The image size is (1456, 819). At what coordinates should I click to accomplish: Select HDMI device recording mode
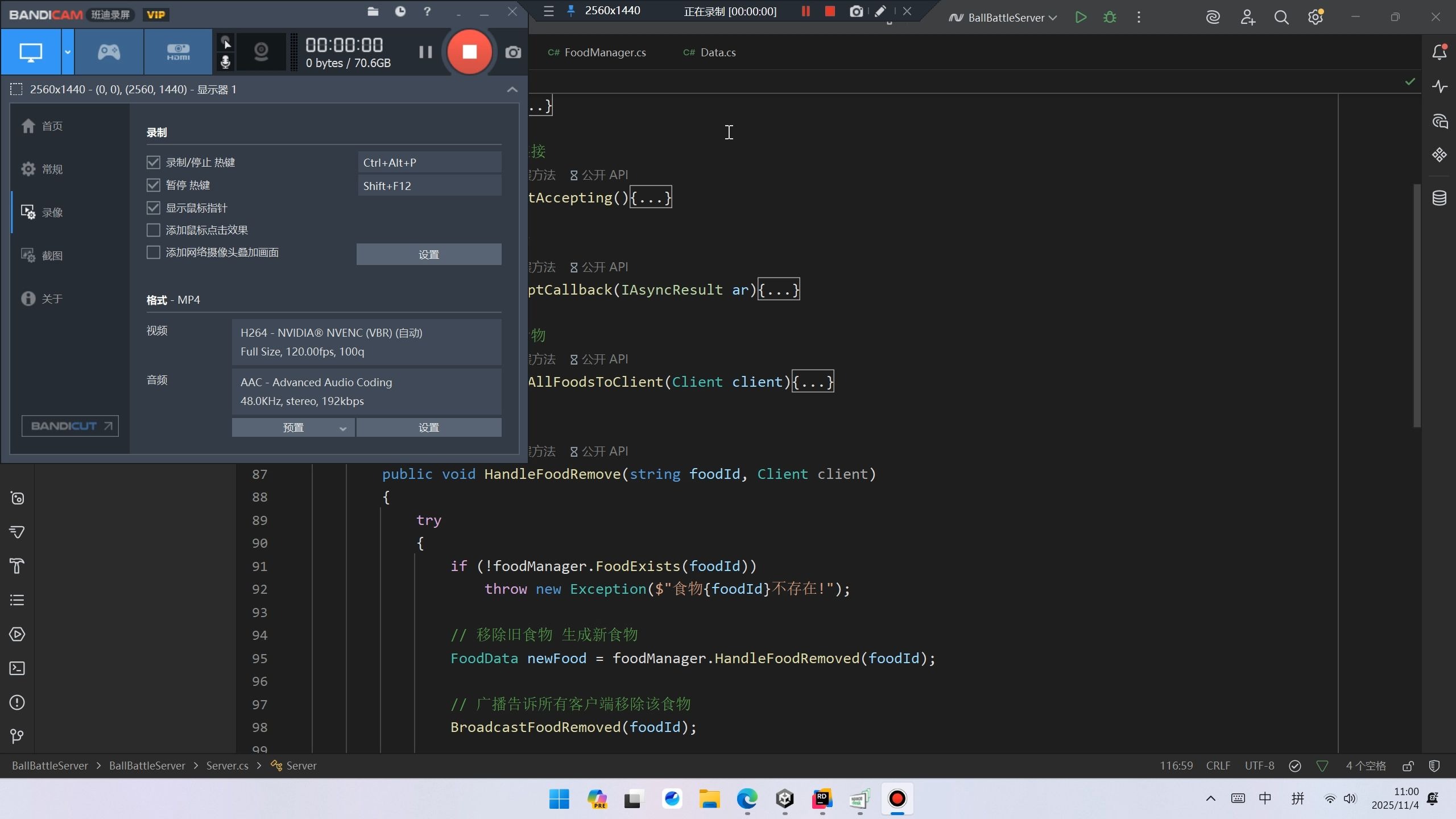[x=178, y=52]
